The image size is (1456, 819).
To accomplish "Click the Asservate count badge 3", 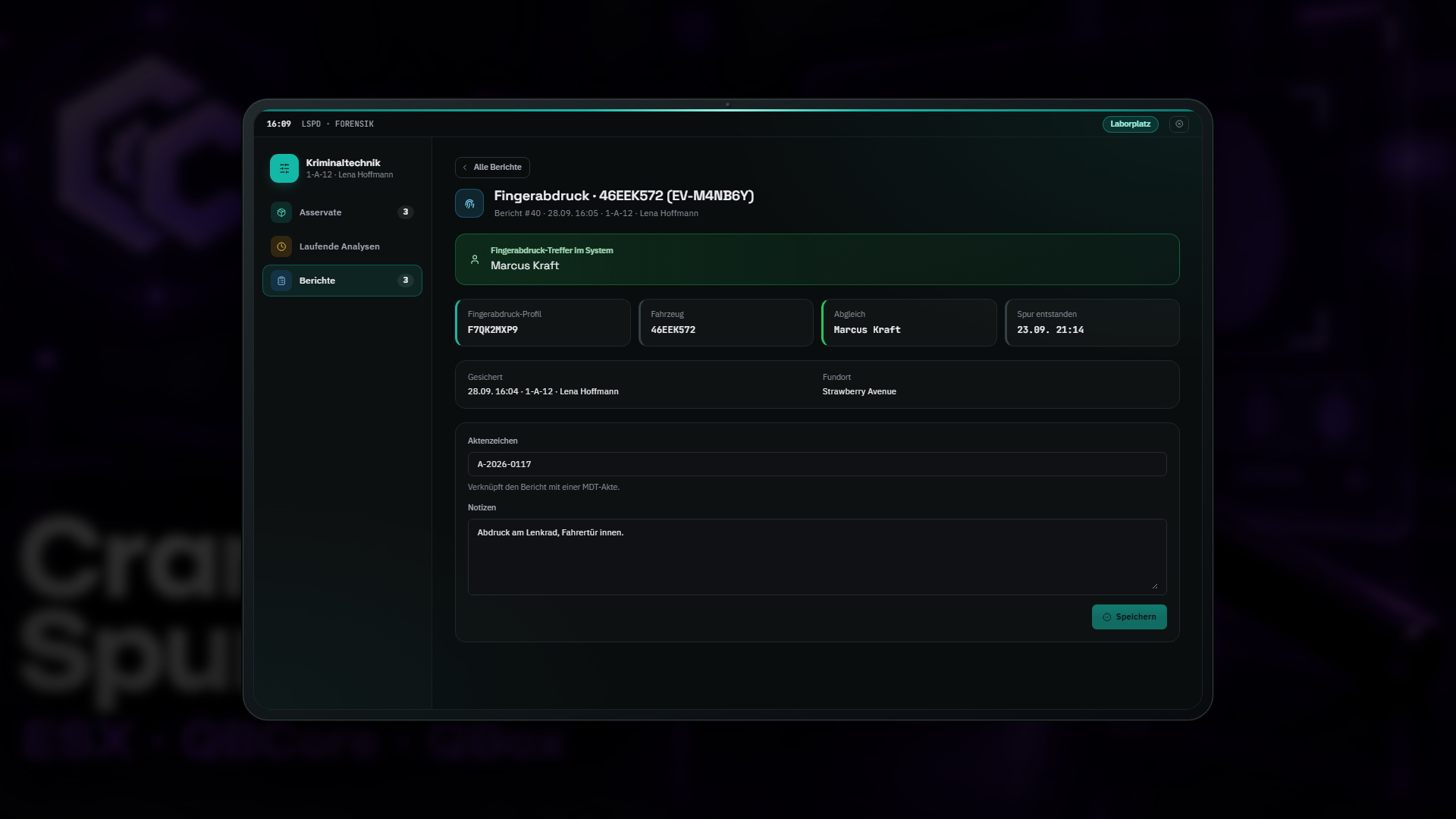I will 406,212.
